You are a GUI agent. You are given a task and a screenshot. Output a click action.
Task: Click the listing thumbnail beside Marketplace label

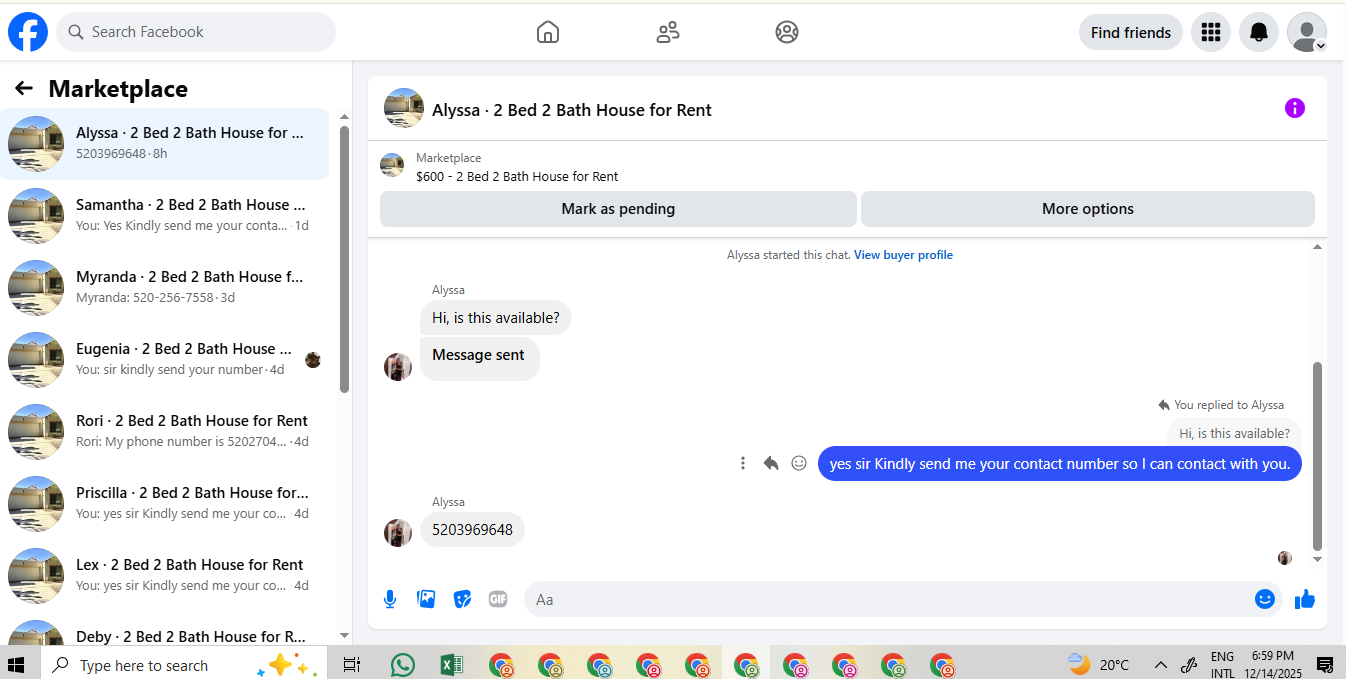392,166
